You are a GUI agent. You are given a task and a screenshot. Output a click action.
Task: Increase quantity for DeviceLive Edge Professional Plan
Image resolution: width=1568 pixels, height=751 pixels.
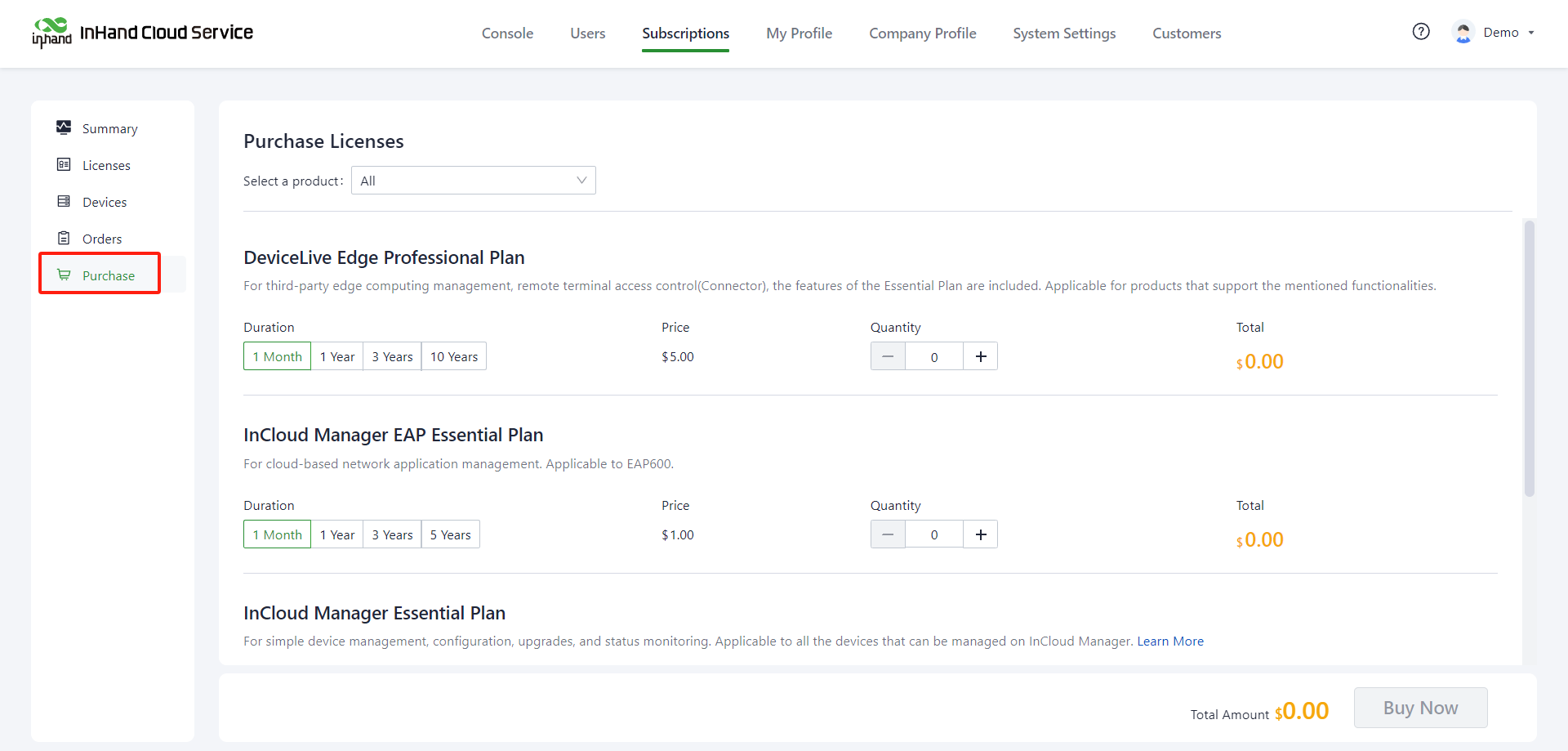(981, 356)
